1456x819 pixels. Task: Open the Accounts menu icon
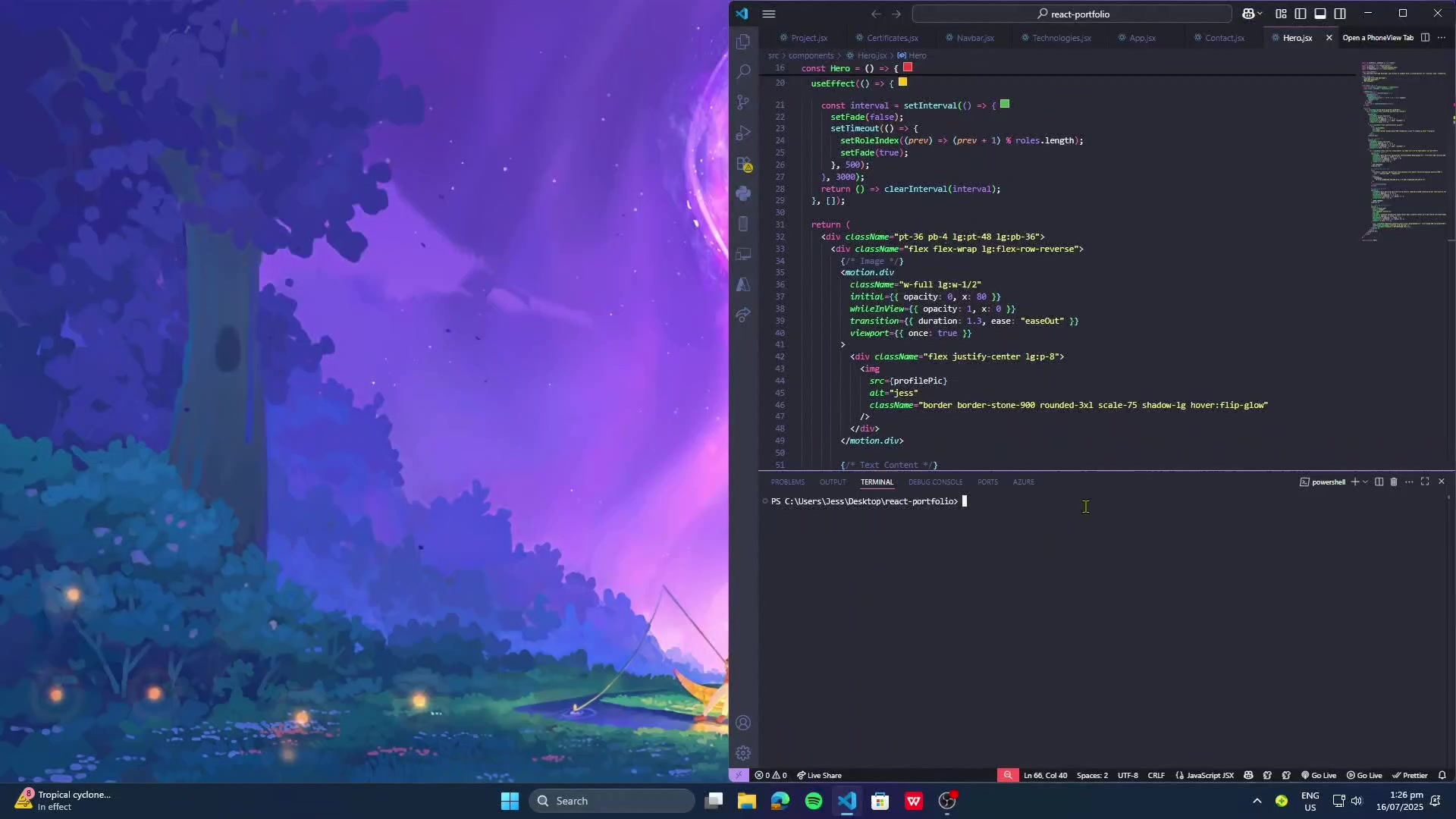pos(743,723)
